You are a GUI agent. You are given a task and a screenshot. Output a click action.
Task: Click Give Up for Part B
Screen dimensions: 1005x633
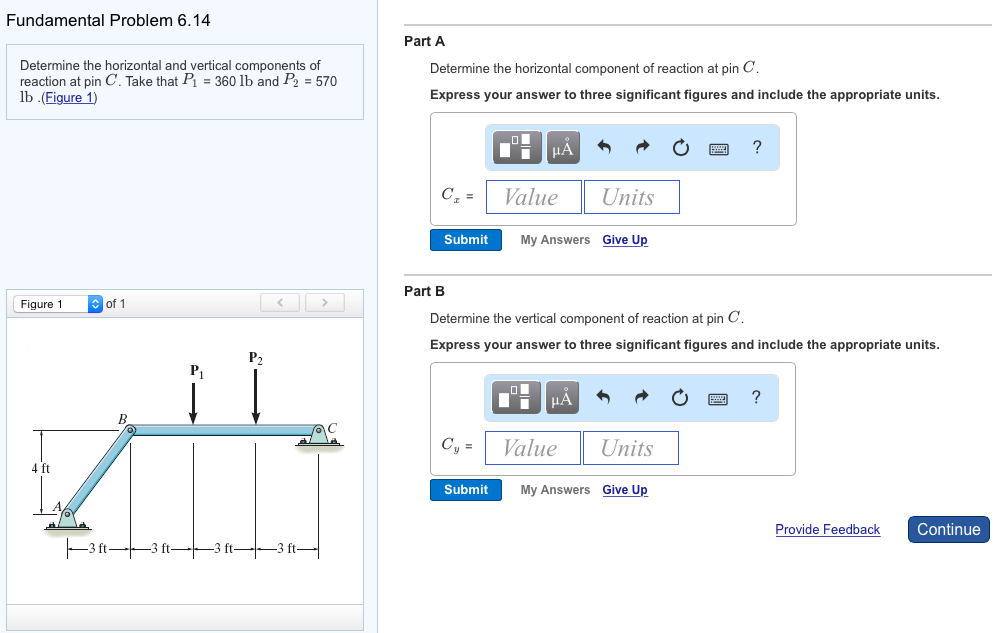point(624,490)
